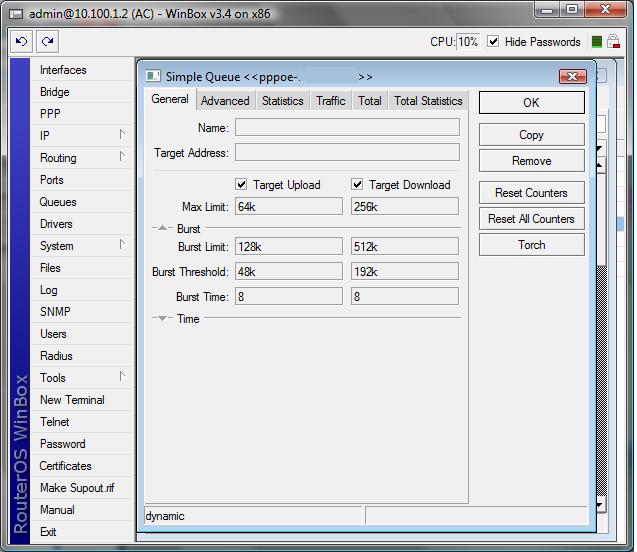Click the Redo arrow toolbar icon
The width and height of the screenshot is (637, 552).
(48, 41)
